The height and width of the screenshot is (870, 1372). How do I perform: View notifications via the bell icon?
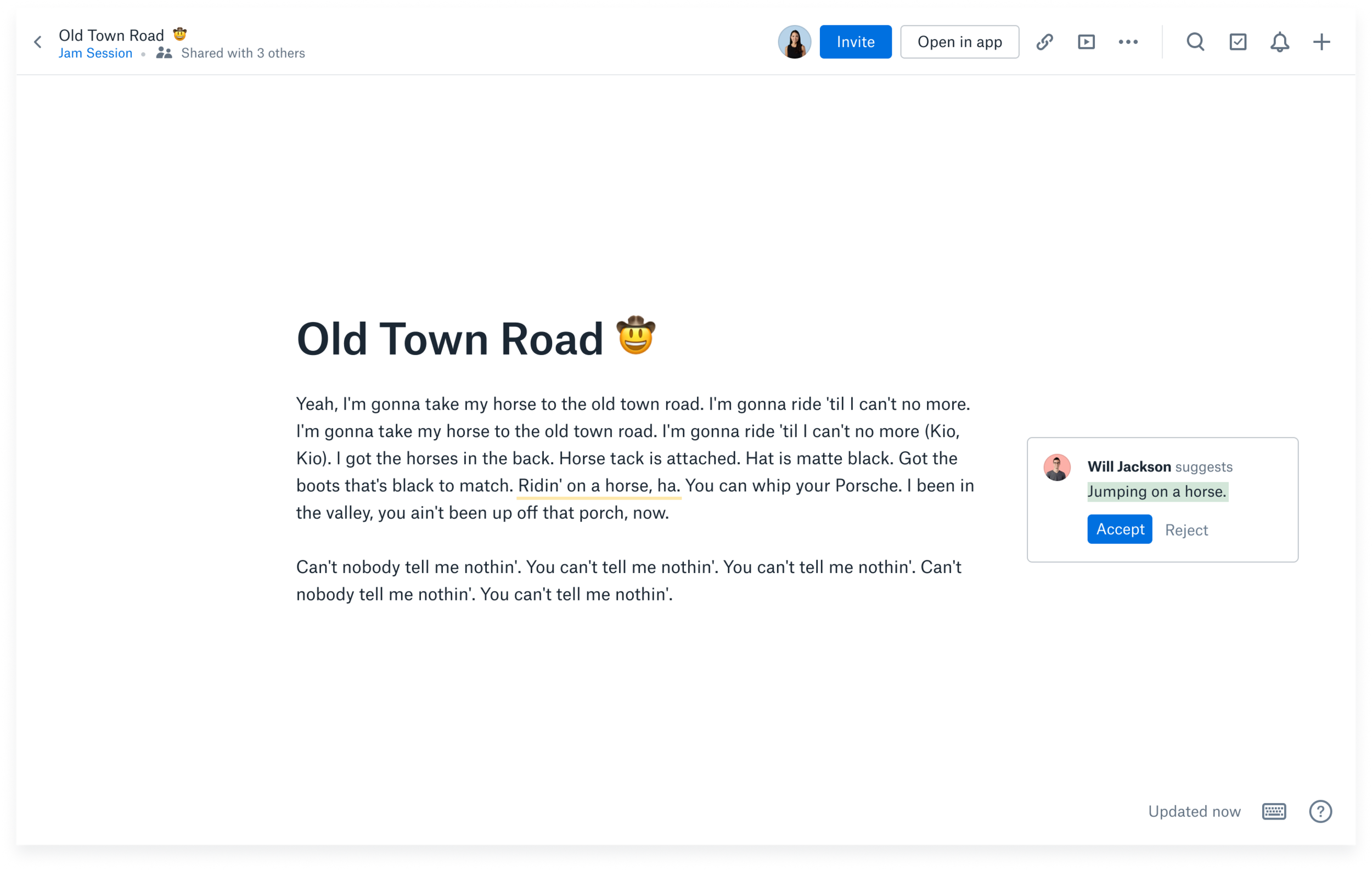[1280, 42]
